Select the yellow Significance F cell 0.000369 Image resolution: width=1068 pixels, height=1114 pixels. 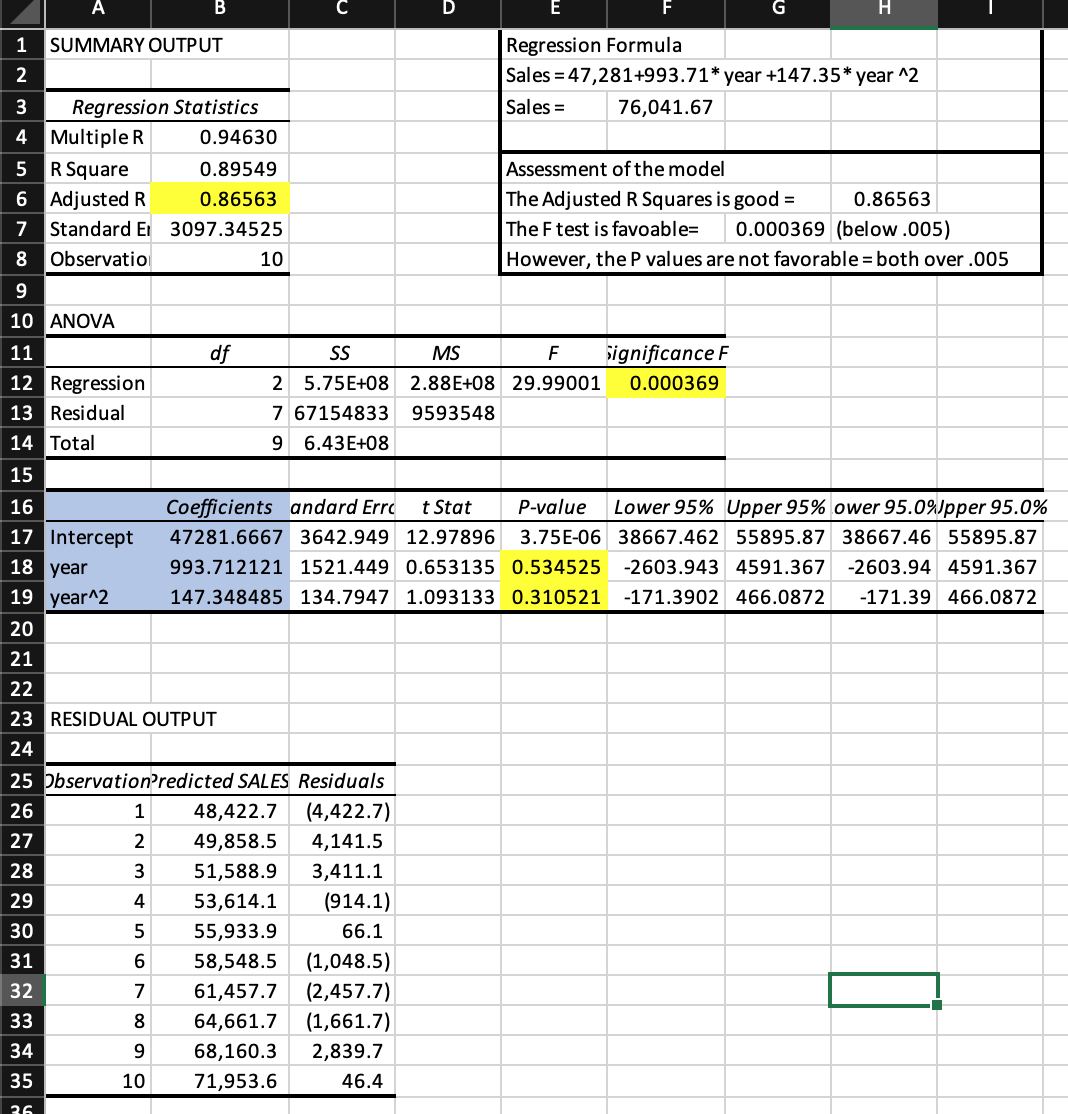coord(666,382)
